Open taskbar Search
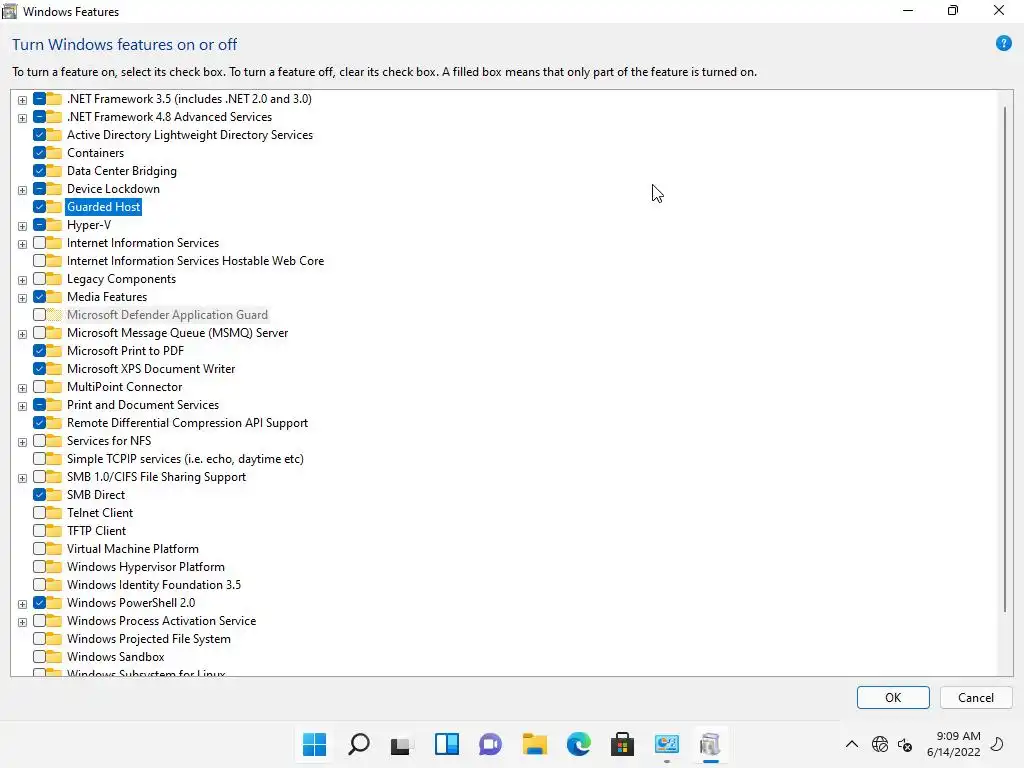 pyautogui.click(x=359, y=744)
